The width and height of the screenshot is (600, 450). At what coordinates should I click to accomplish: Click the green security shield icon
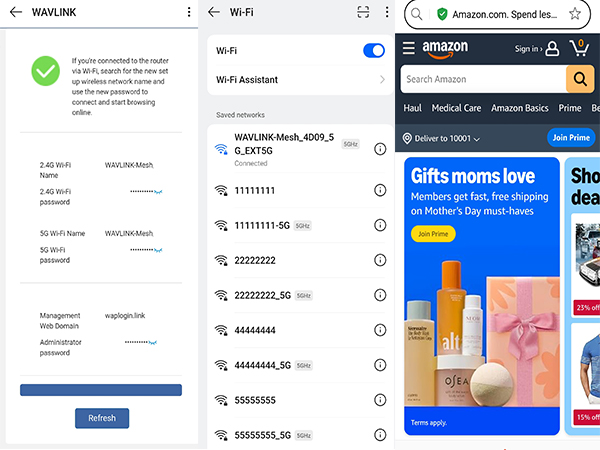pyautogui.click(x=442, y=15)
